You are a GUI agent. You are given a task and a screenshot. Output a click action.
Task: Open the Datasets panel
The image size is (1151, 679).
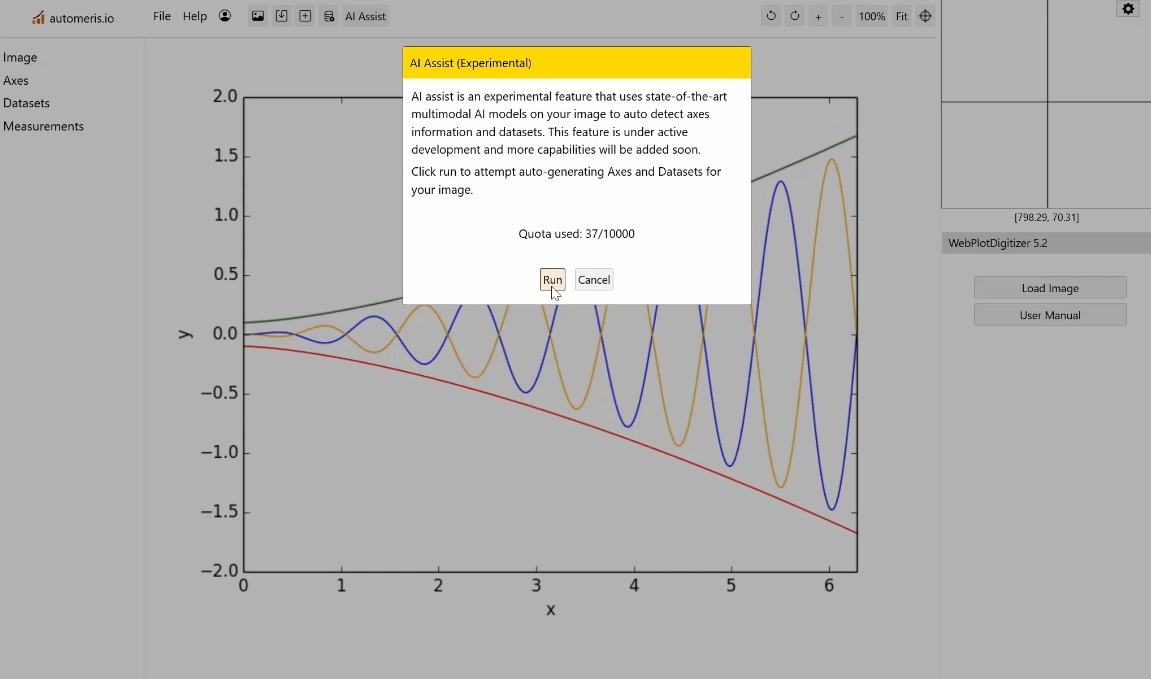tap(26, 103)
